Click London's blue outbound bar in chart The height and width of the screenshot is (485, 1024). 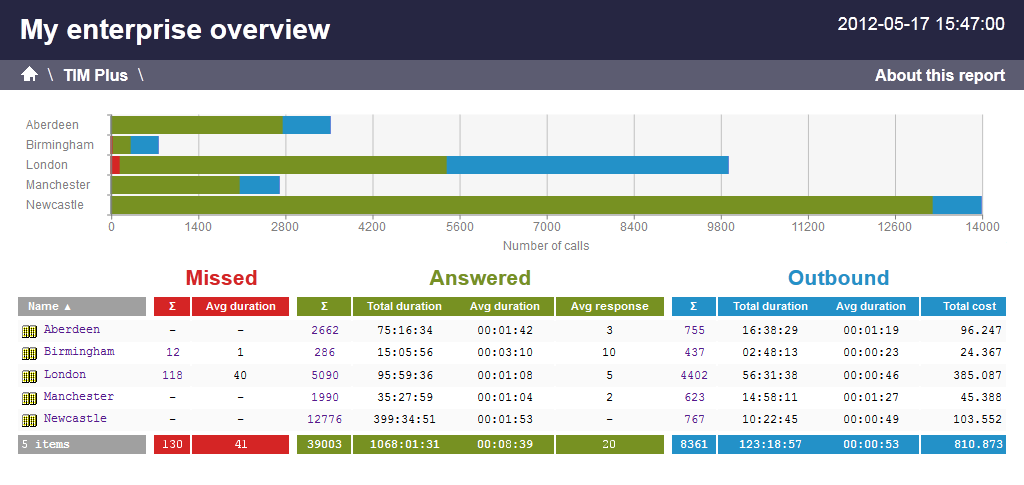[587, 165]
